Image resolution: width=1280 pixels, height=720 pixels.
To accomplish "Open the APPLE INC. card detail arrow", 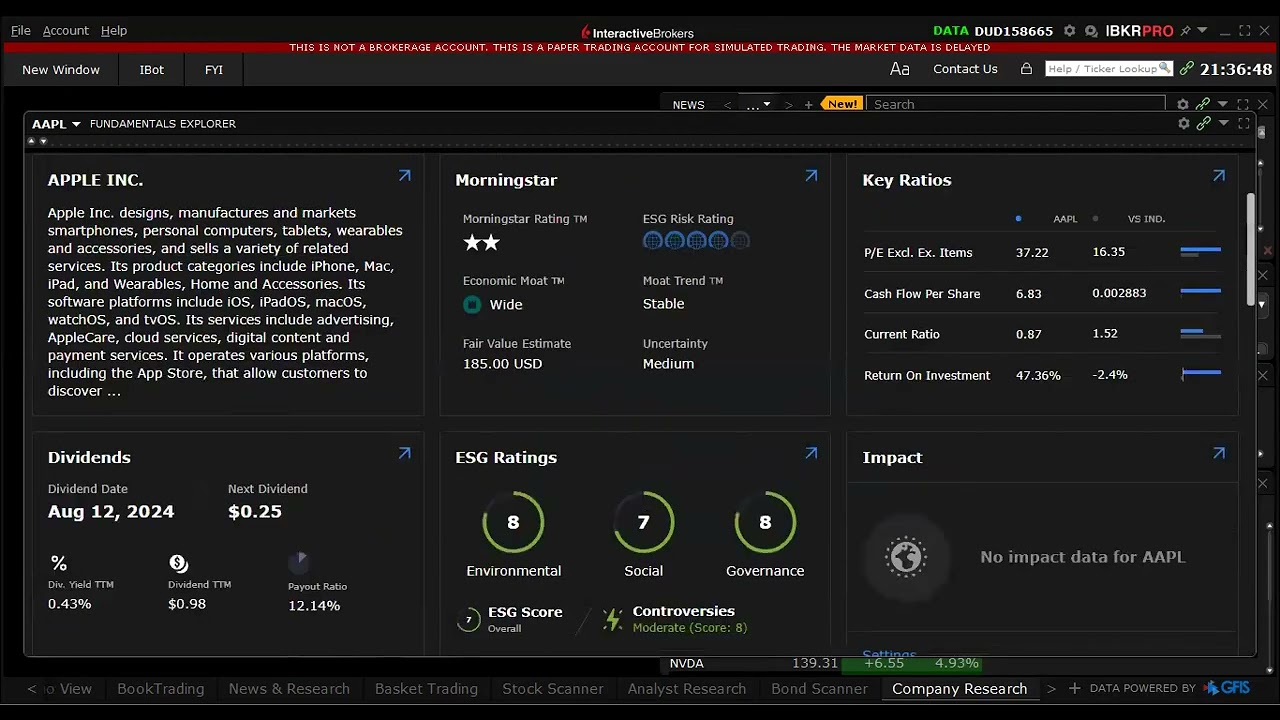I will 404,176.
